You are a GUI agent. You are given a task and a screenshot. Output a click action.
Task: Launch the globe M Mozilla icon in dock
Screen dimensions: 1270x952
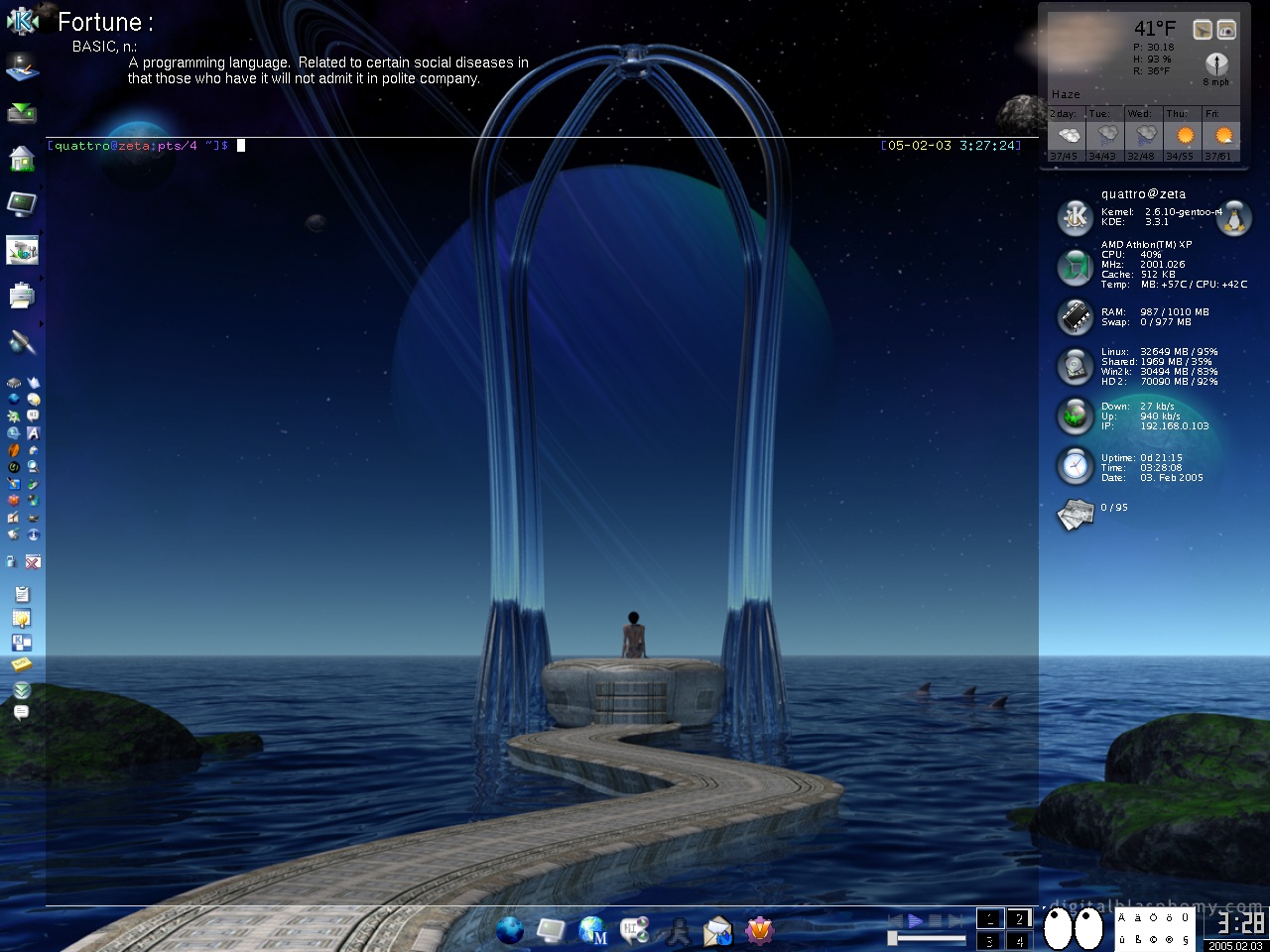coord(593,930)
